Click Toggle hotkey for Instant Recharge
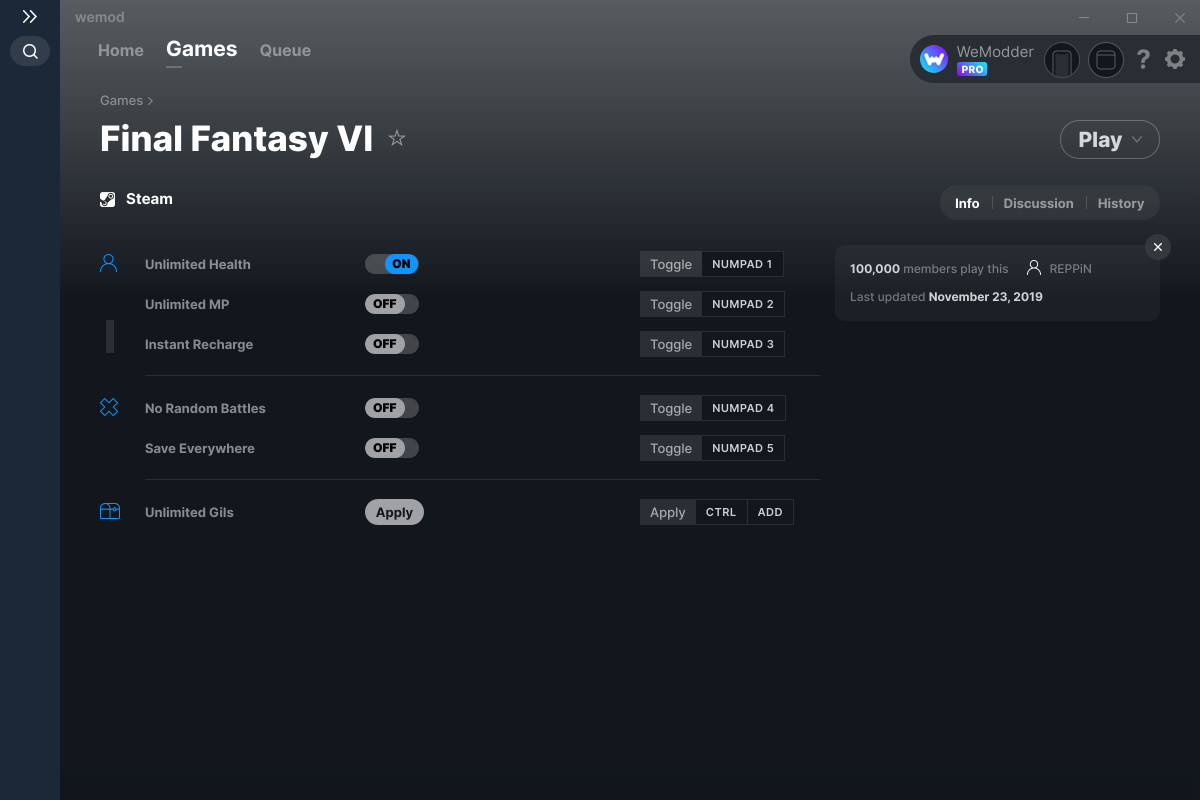 [671, 344]
